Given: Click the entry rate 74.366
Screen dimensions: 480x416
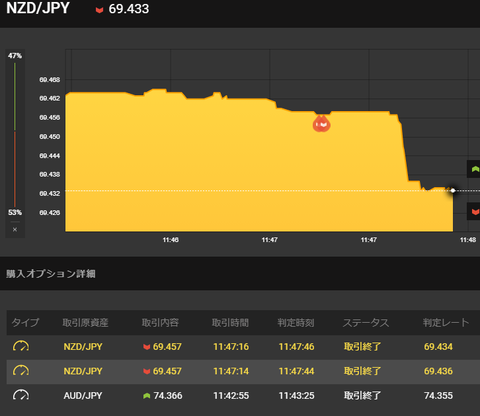Looking at the screenshot, I should 168,396.
